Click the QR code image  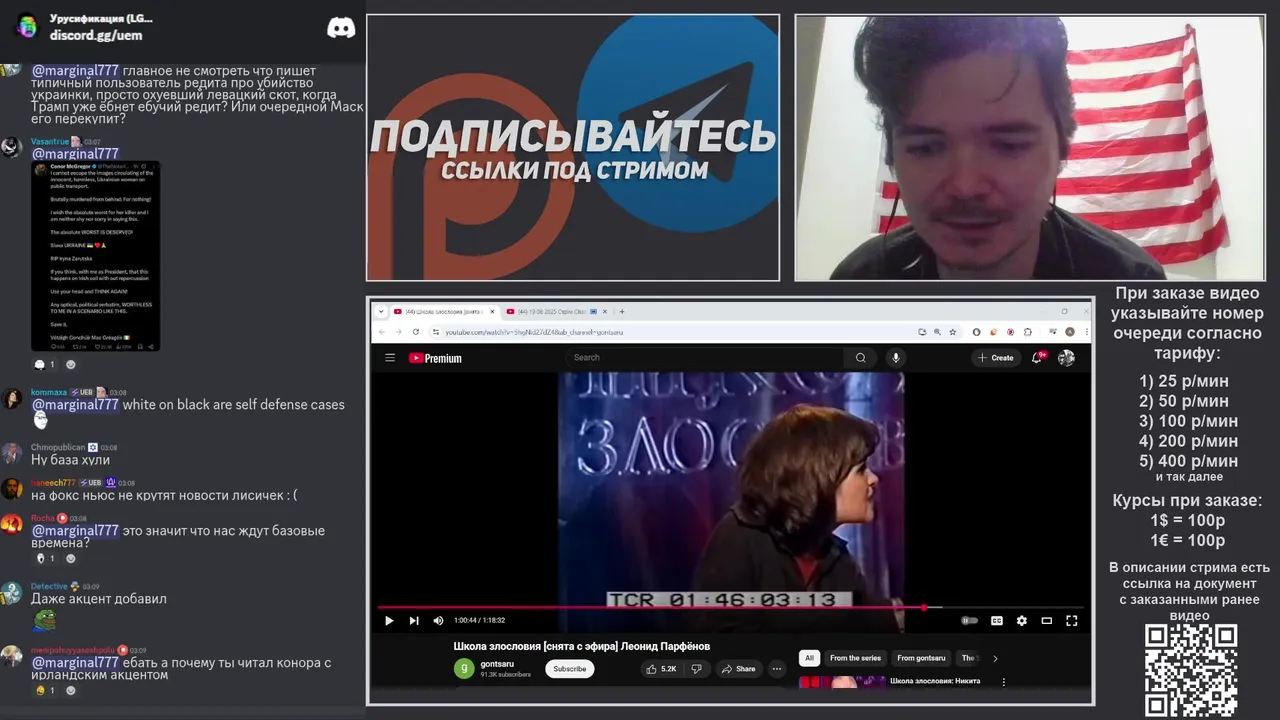[1191, 670]
